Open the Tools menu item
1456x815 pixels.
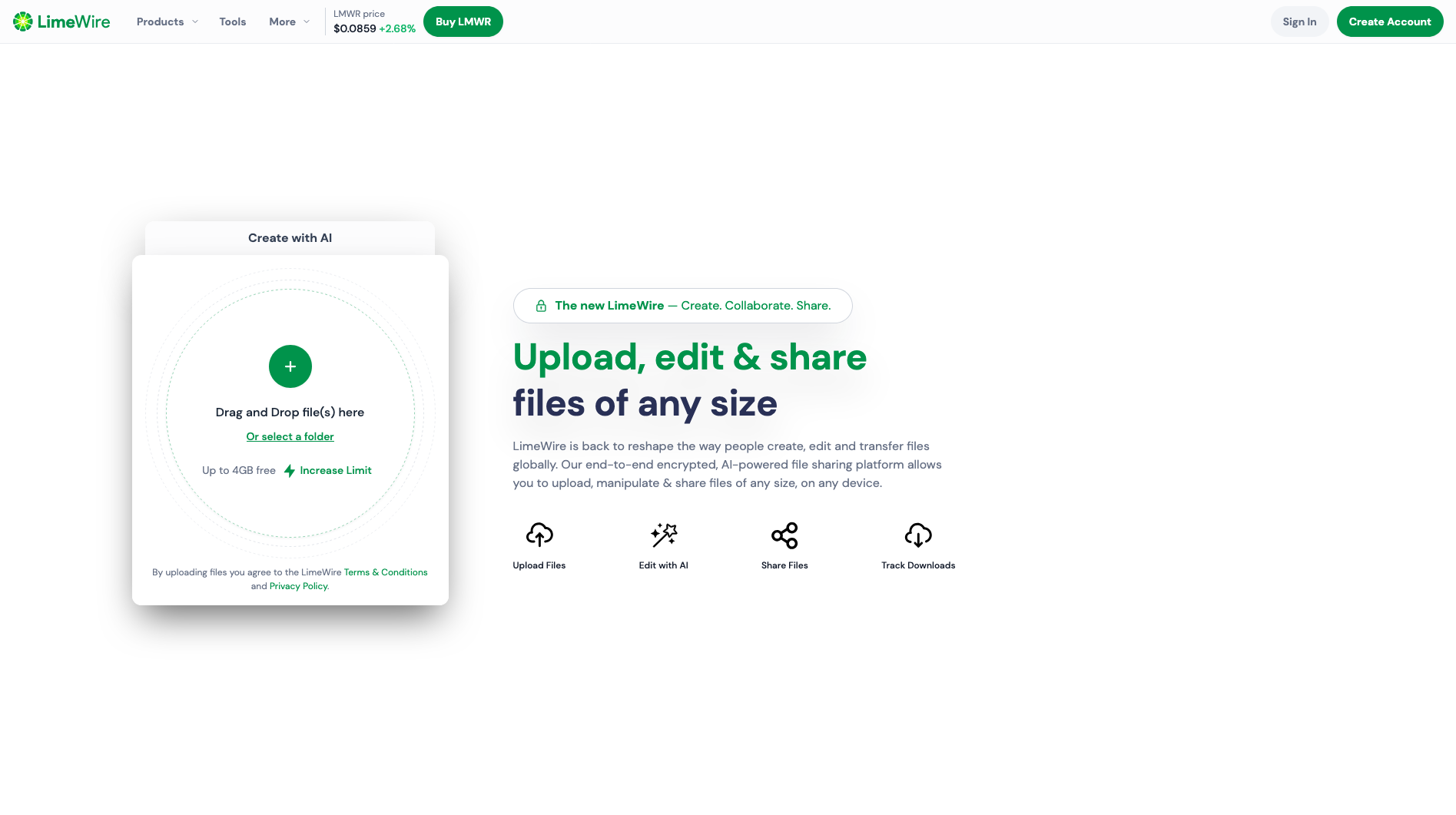coord(233,22)
